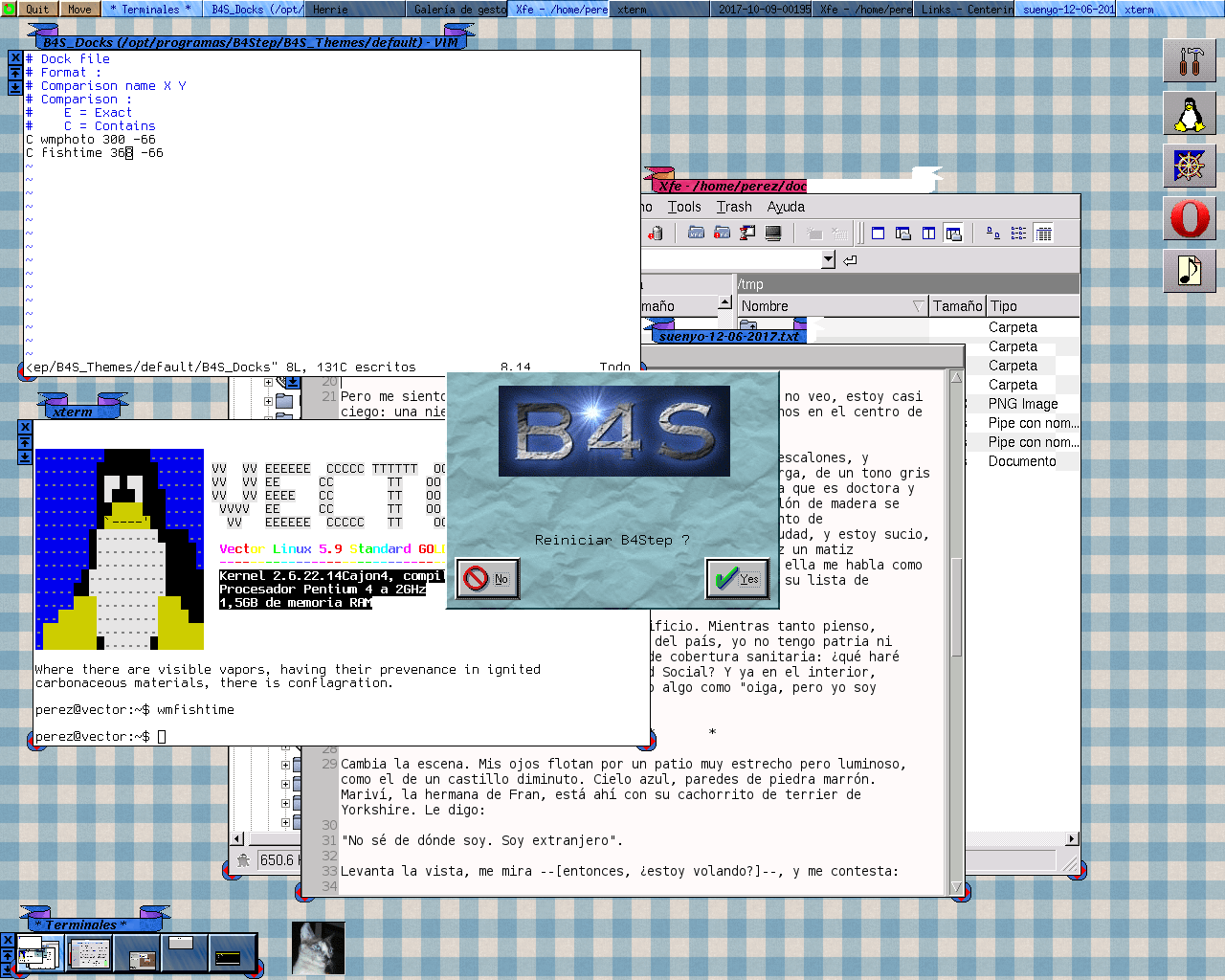Image resolution: width=1225 pixels, height=980 pixels.
Task: Select the PNG Image row in Xfe
Action: (1022, 404)
